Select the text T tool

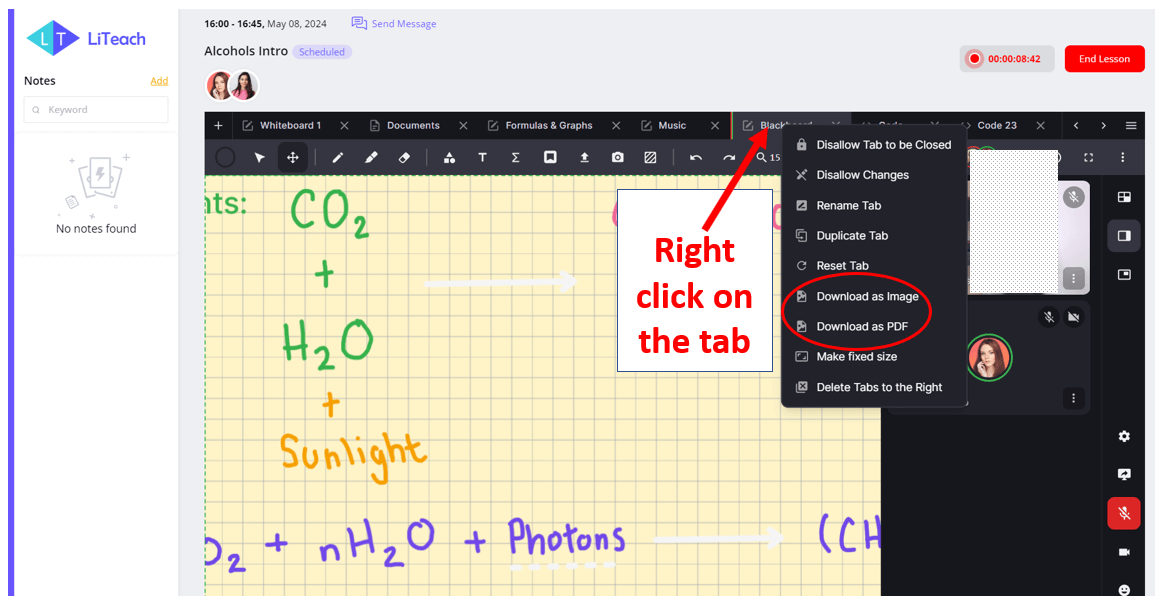[483, 157]
